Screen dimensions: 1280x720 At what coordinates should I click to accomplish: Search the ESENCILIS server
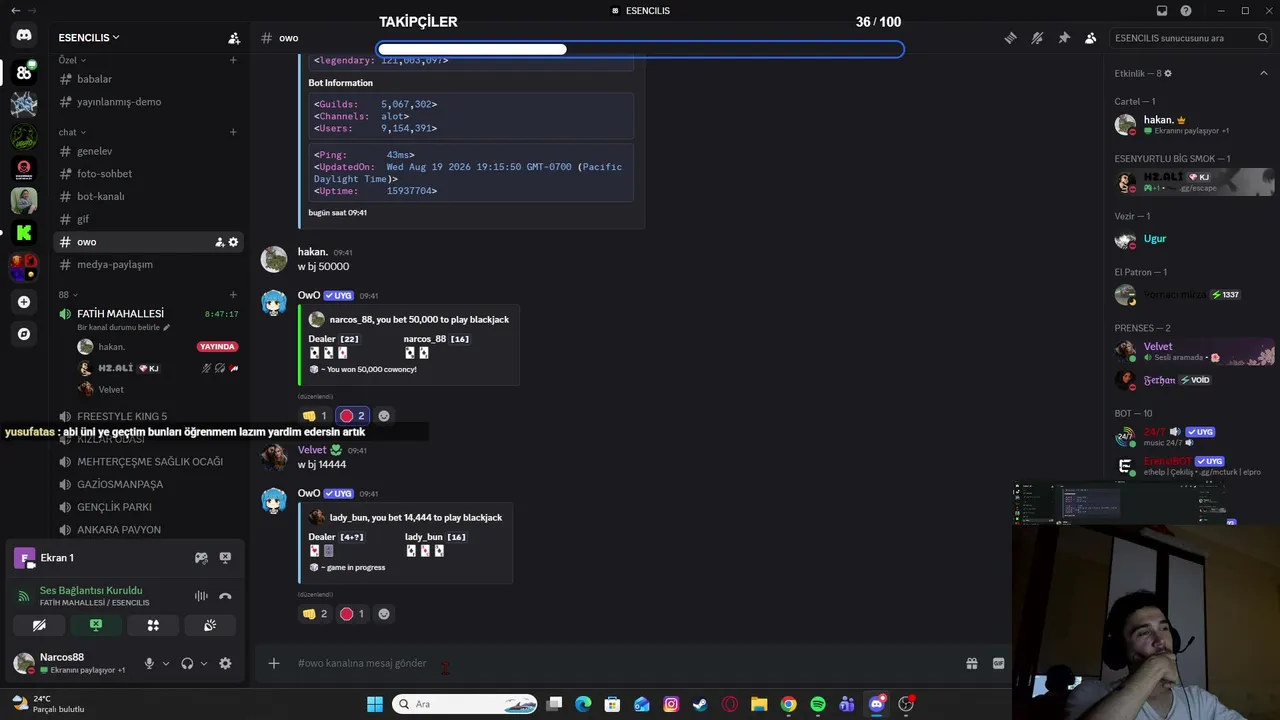tap(1191, 38)
